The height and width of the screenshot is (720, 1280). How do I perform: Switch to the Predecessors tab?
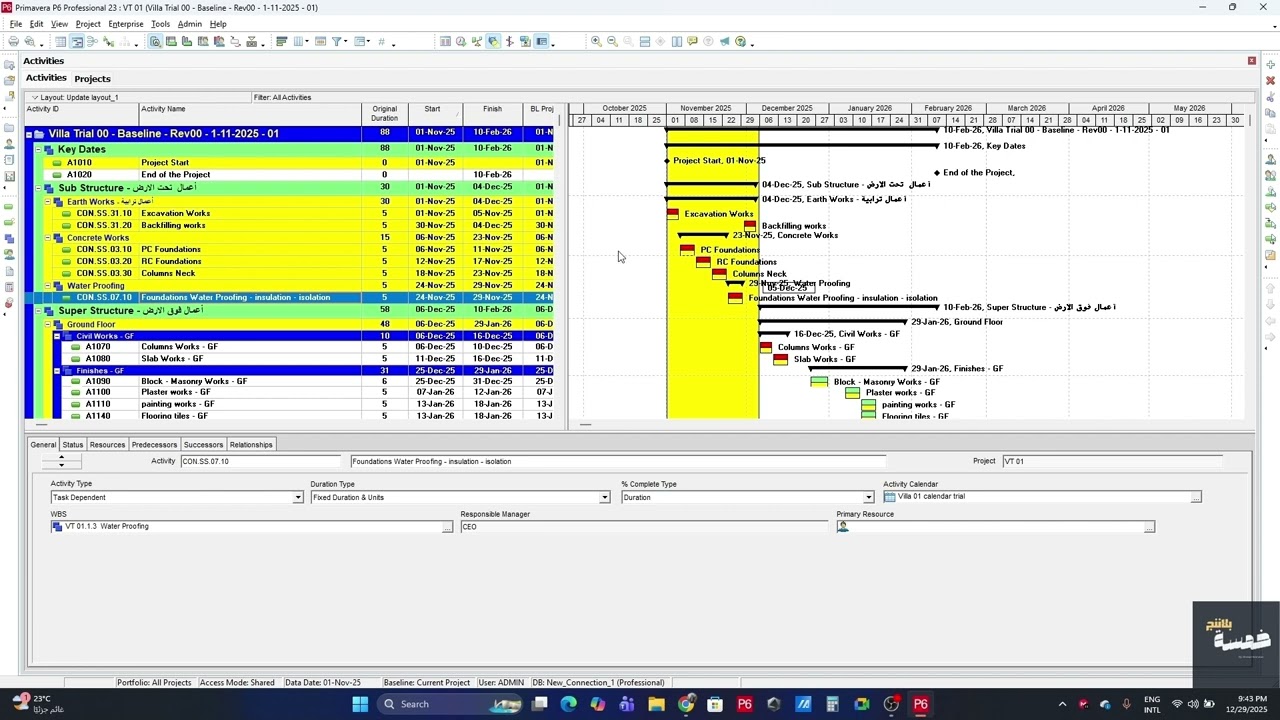(x=154, y=445)
